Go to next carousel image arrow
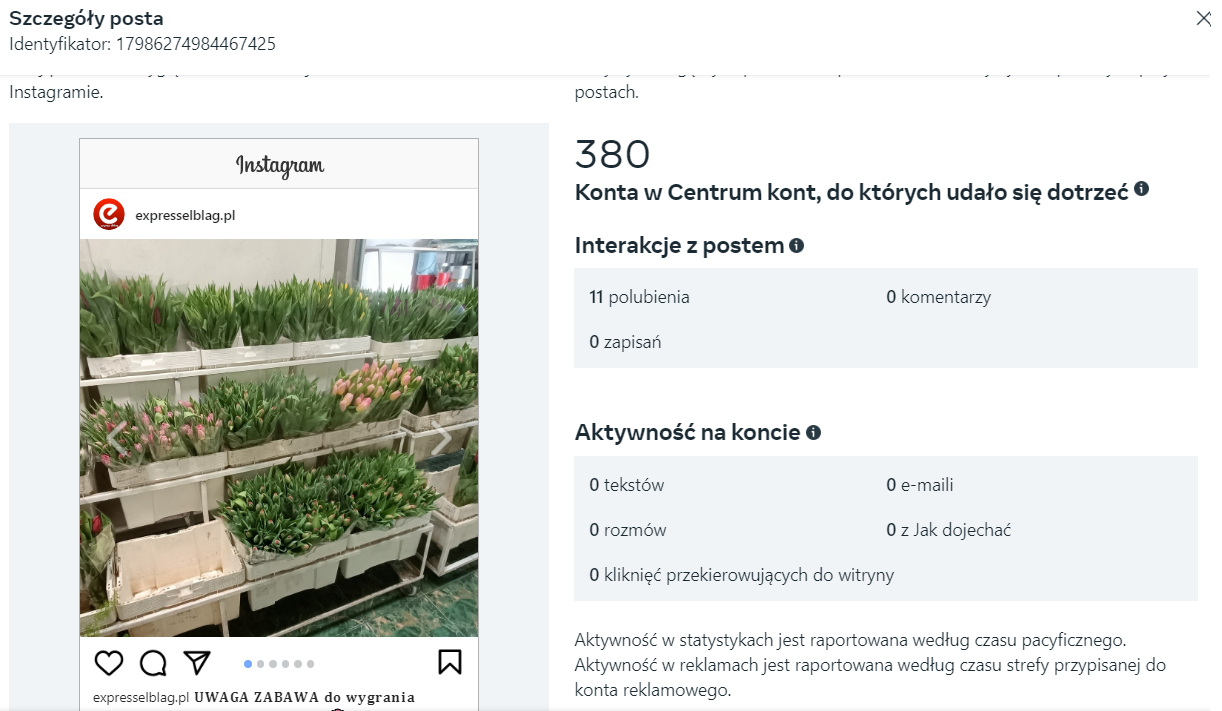 coord(441,439)
